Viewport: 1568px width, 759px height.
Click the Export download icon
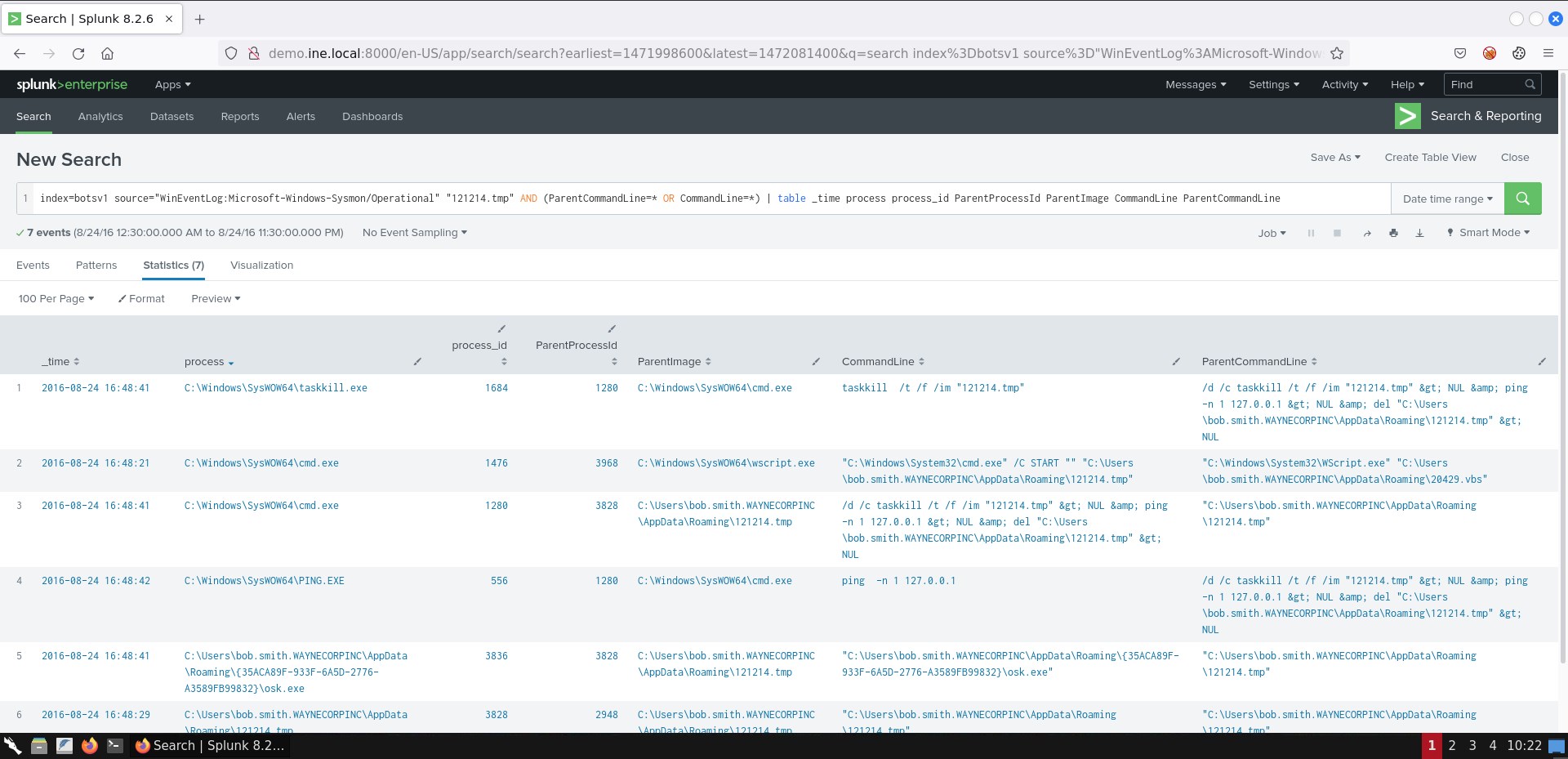[x=1419, y=233]
